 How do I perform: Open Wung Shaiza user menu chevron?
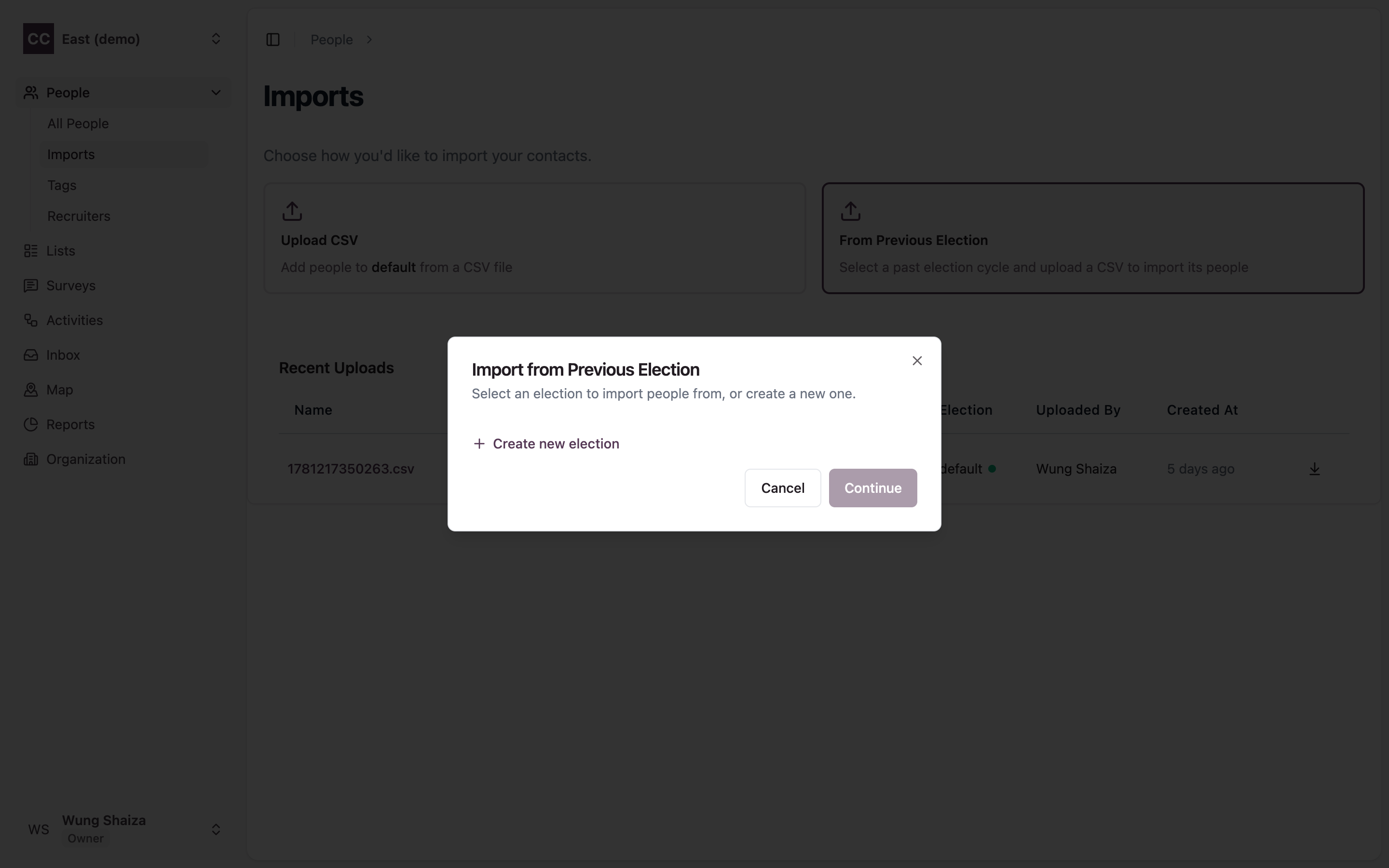(216, 829)
